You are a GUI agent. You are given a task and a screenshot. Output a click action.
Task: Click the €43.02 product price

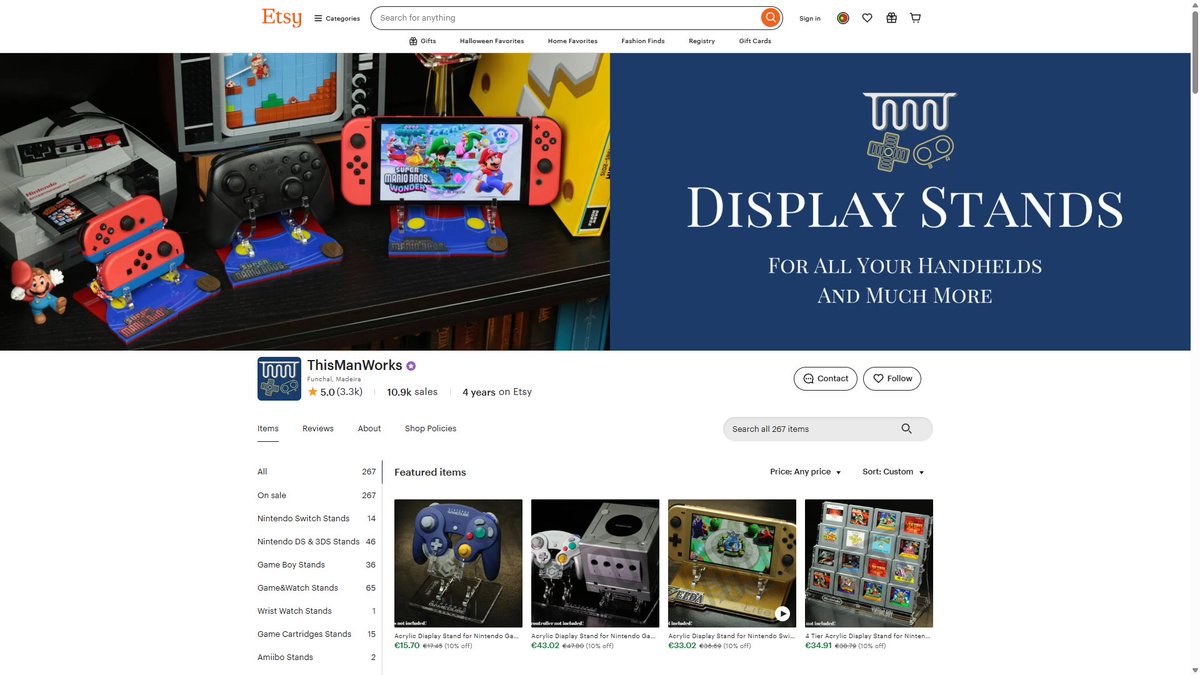pos(545,646)
